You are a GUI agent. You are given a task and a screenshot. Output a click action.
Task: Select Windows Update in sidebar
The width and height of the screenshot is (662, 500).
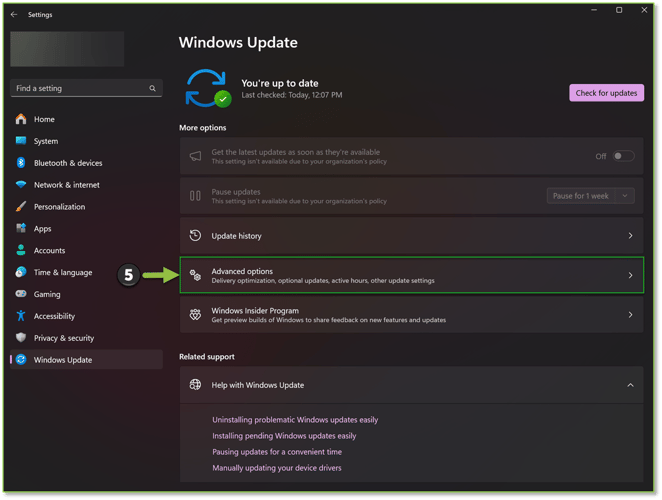tap(86, 359)
